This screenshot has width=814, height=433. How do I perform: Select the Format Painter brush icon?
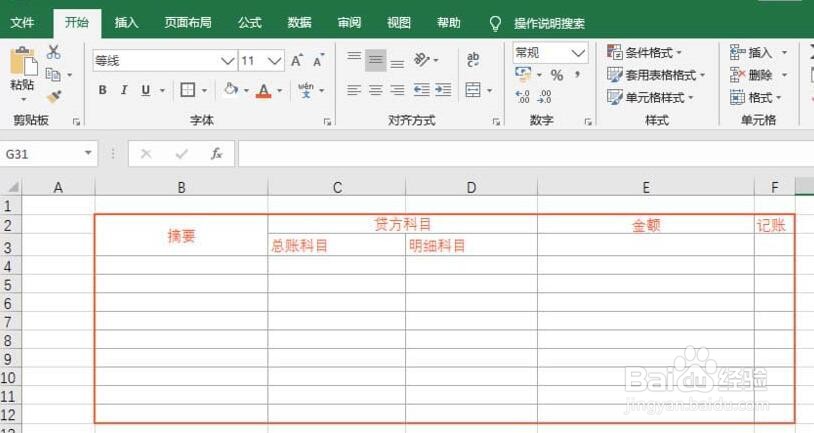[53, 97]
